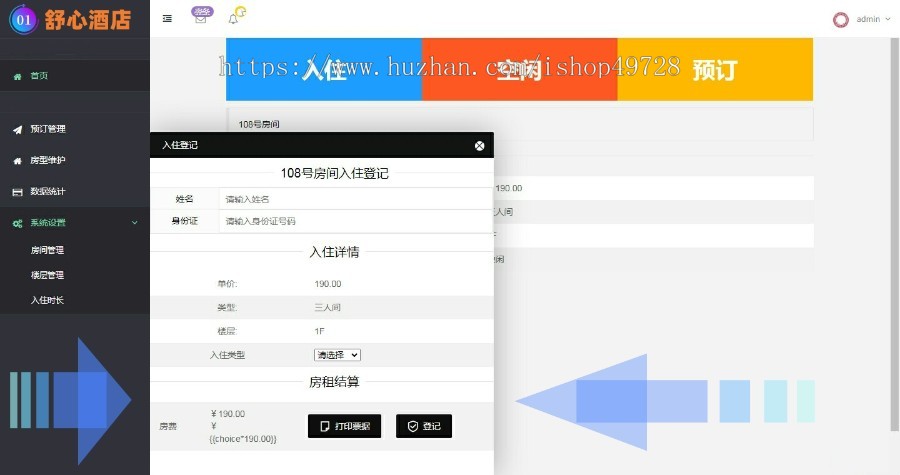900x475 pixels.
Task: Click the admin avatar icon
Action: point(840,20)
